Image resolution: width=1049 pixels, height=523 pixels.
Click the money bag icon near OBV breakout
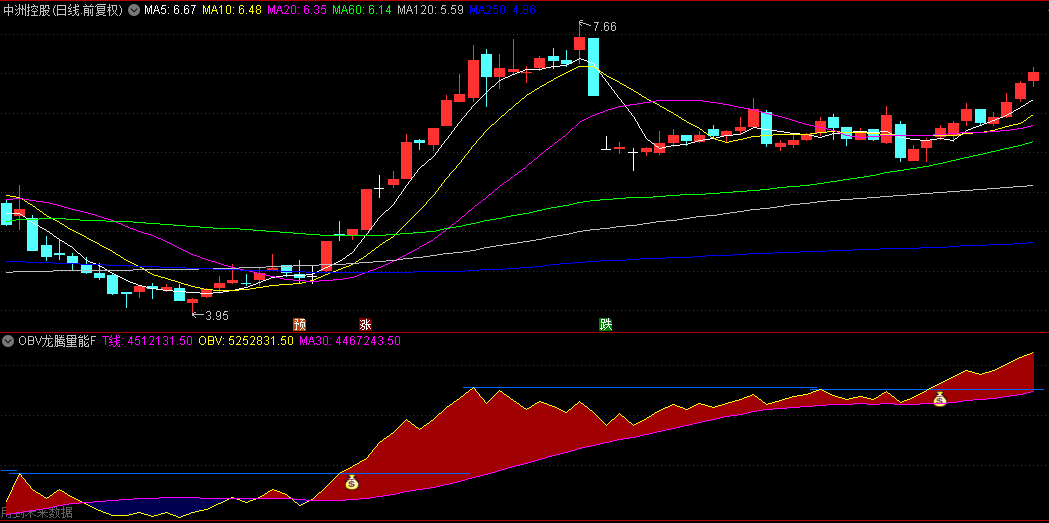[x=940, y=399]
